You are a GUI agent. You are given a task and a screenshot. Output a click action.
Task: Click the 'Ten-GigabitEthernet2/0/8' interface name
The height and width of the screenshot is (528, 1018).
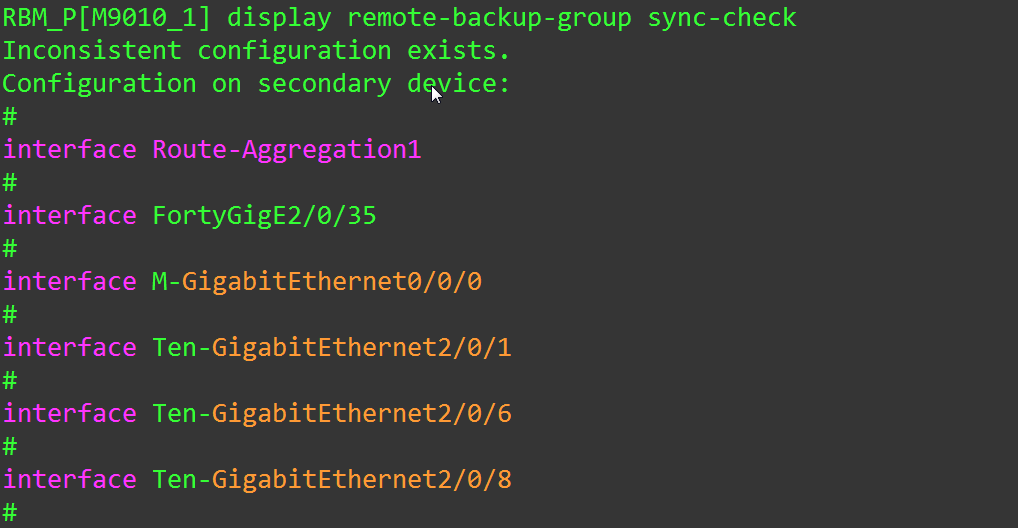coord(332,479)
